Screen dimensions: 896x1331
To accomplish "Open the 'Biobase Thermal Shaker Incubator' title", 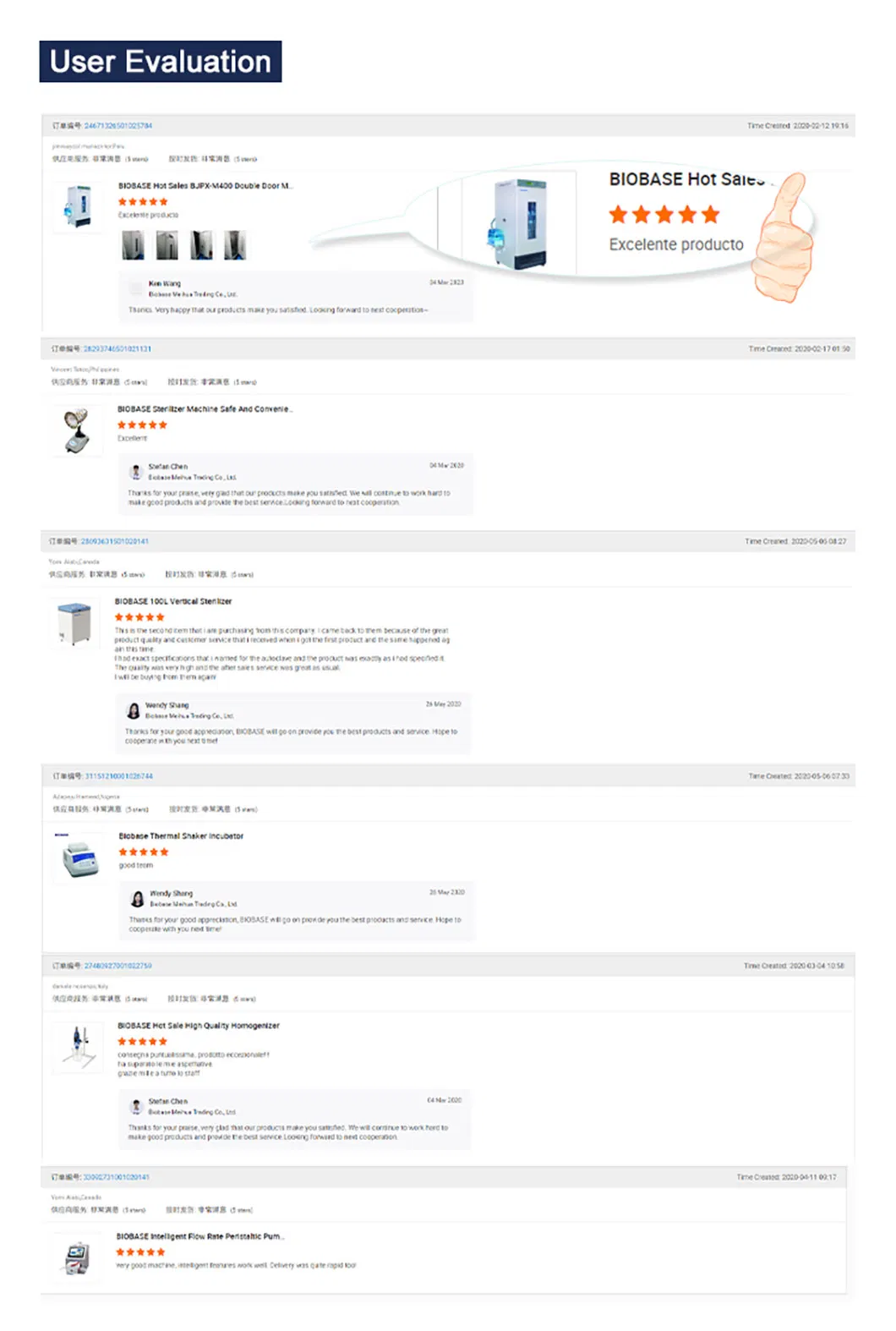I will point(181,835).
